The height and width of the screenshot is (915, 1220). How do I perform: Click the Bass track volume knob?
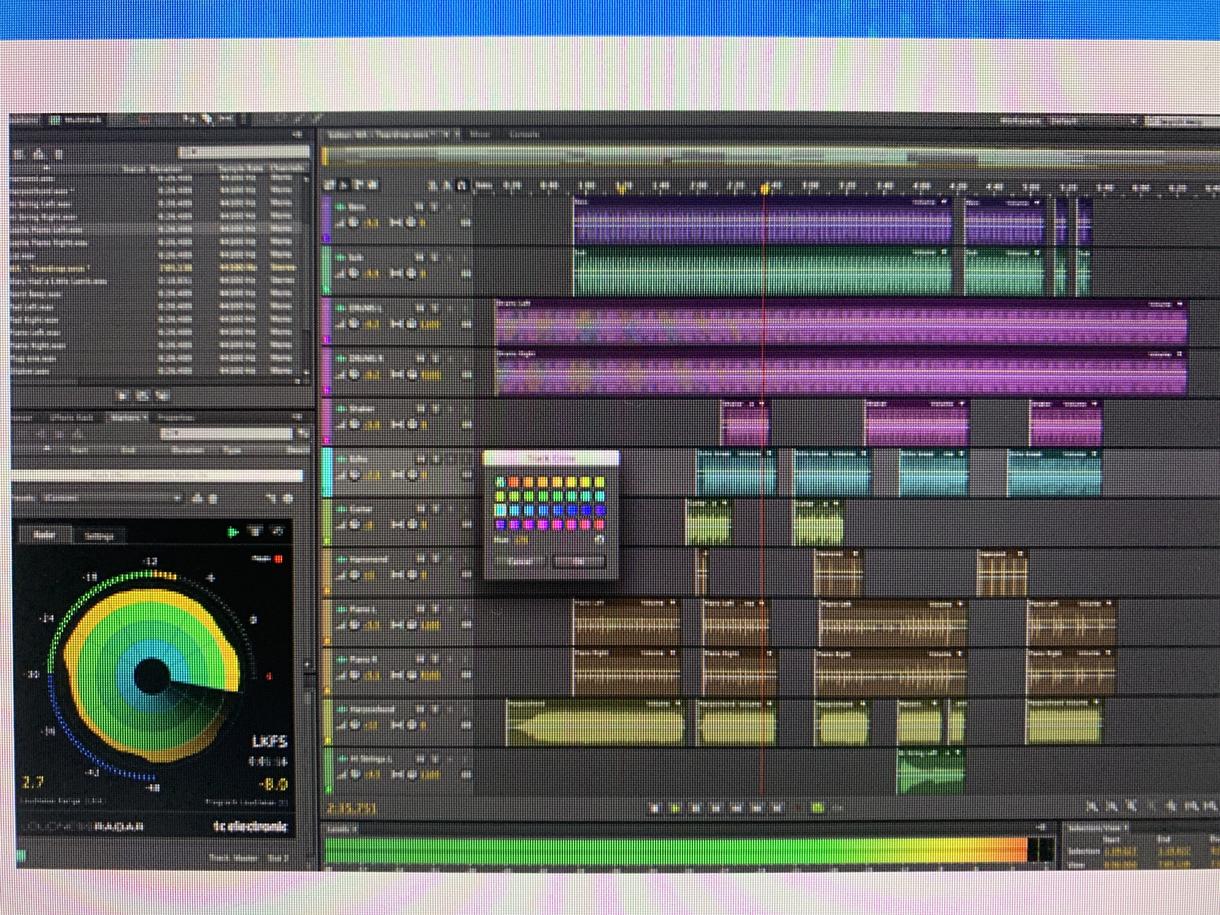(353, 223)
